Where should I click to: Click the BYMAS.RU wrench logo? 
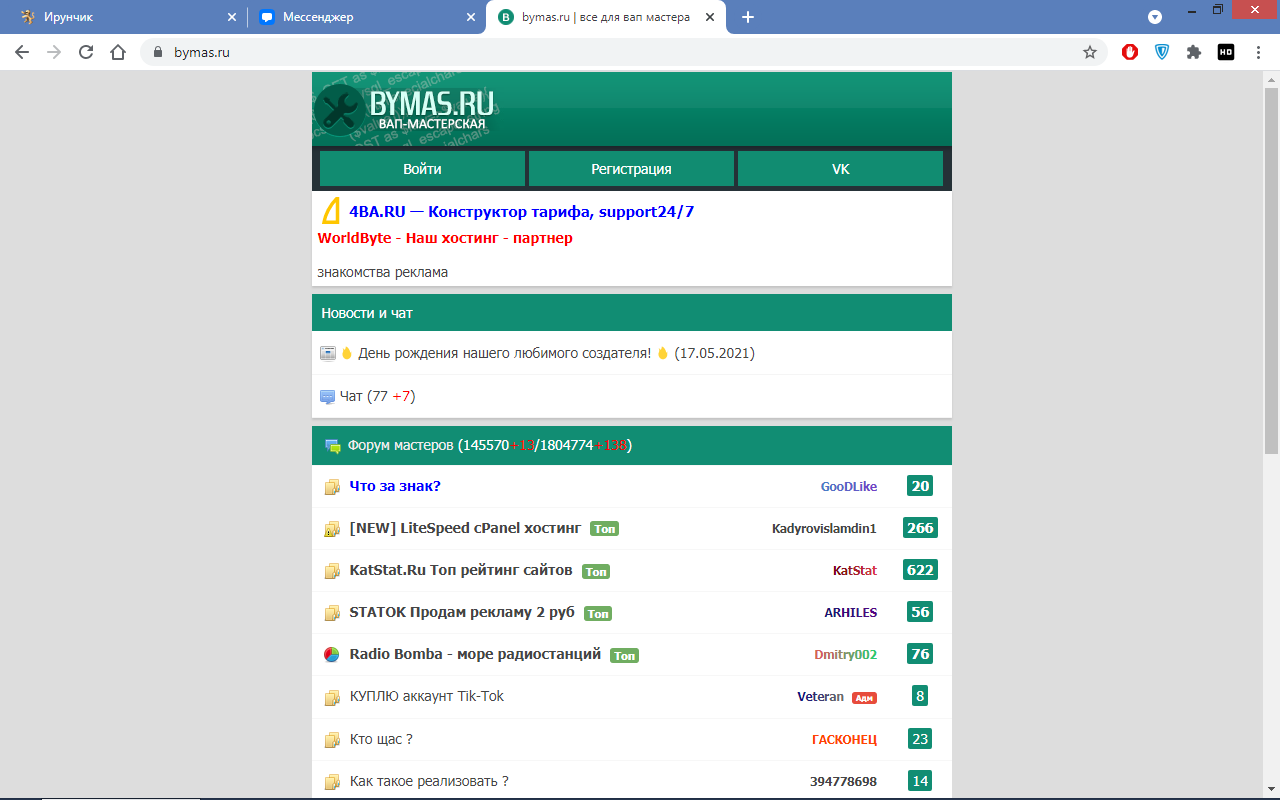340,109
